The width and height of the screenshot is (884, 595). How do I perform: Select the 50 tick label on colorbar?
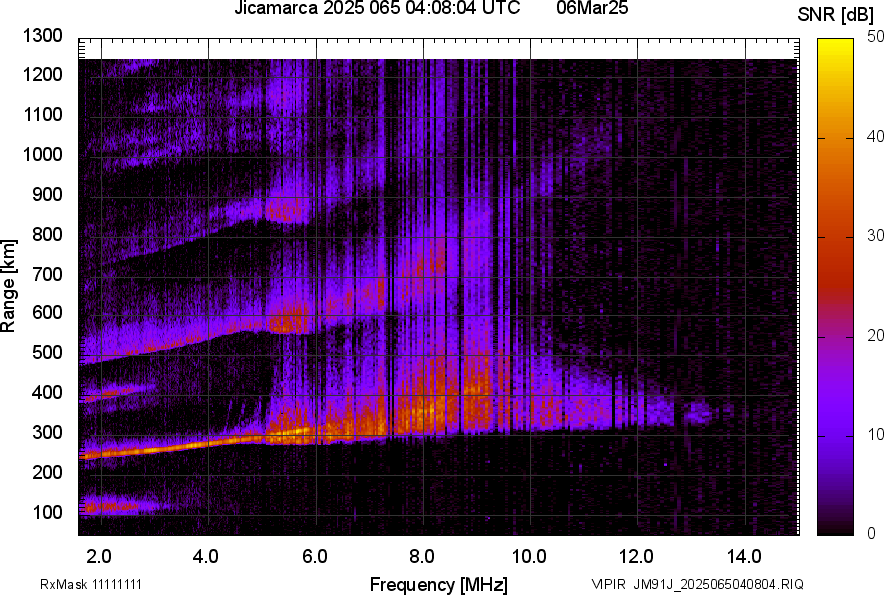pos(875,36)
